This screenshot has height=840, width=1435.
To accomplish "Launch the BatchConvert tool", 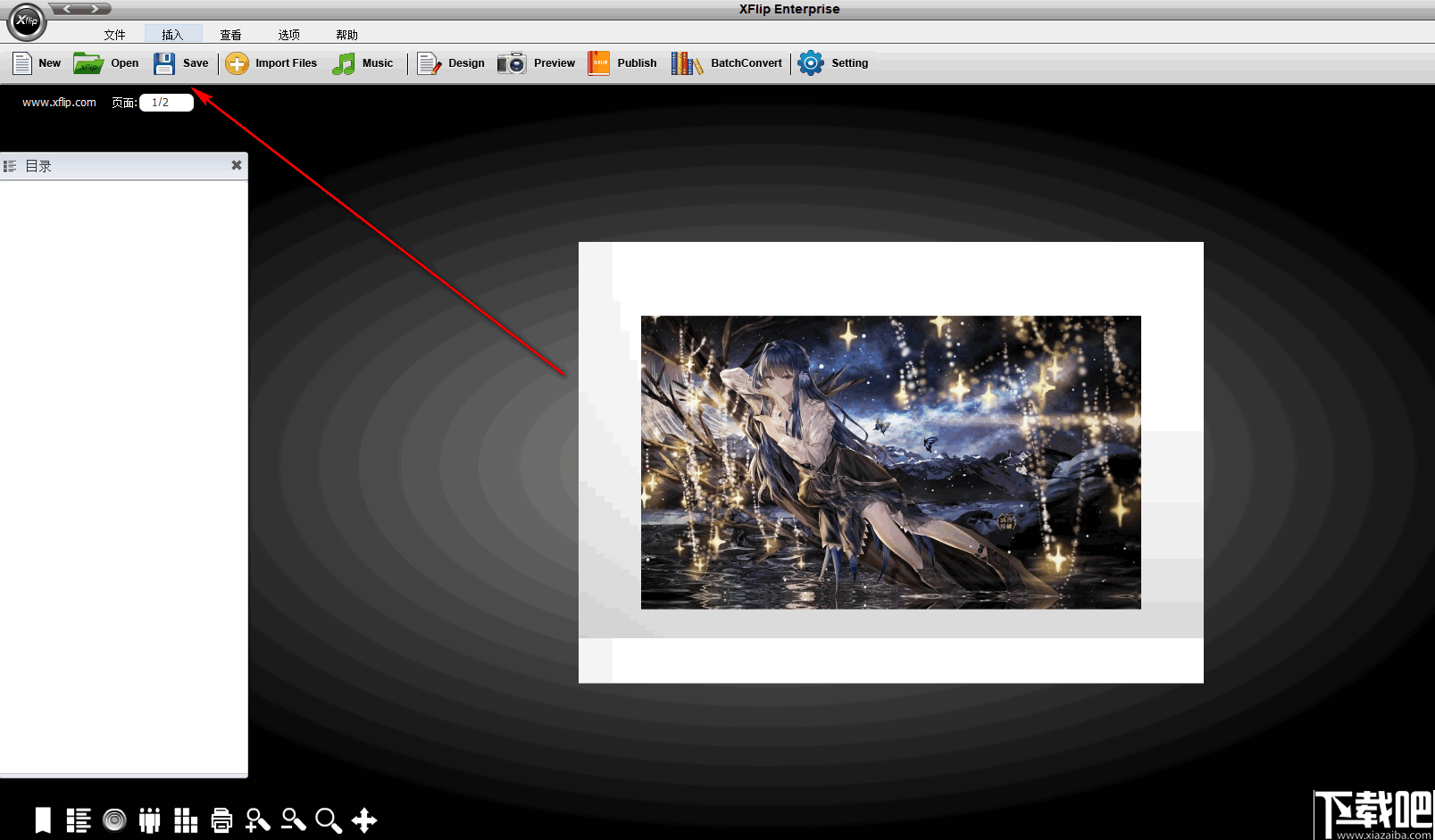I will [727, 63].
